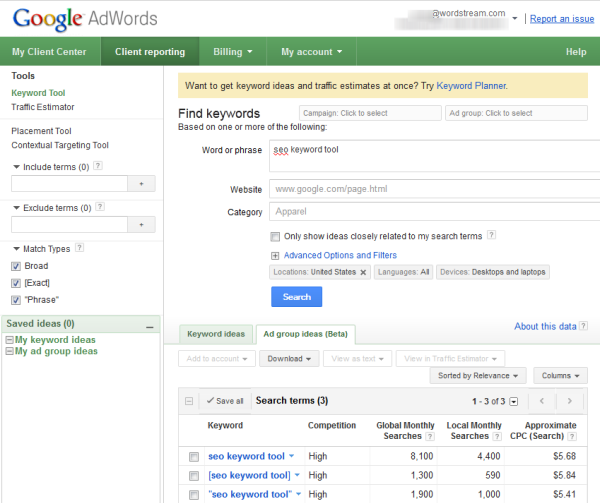Open the 1 - 3 of 3 paging dropdown
This screenshot has width=600, height=503.
[x=514, y=402]
